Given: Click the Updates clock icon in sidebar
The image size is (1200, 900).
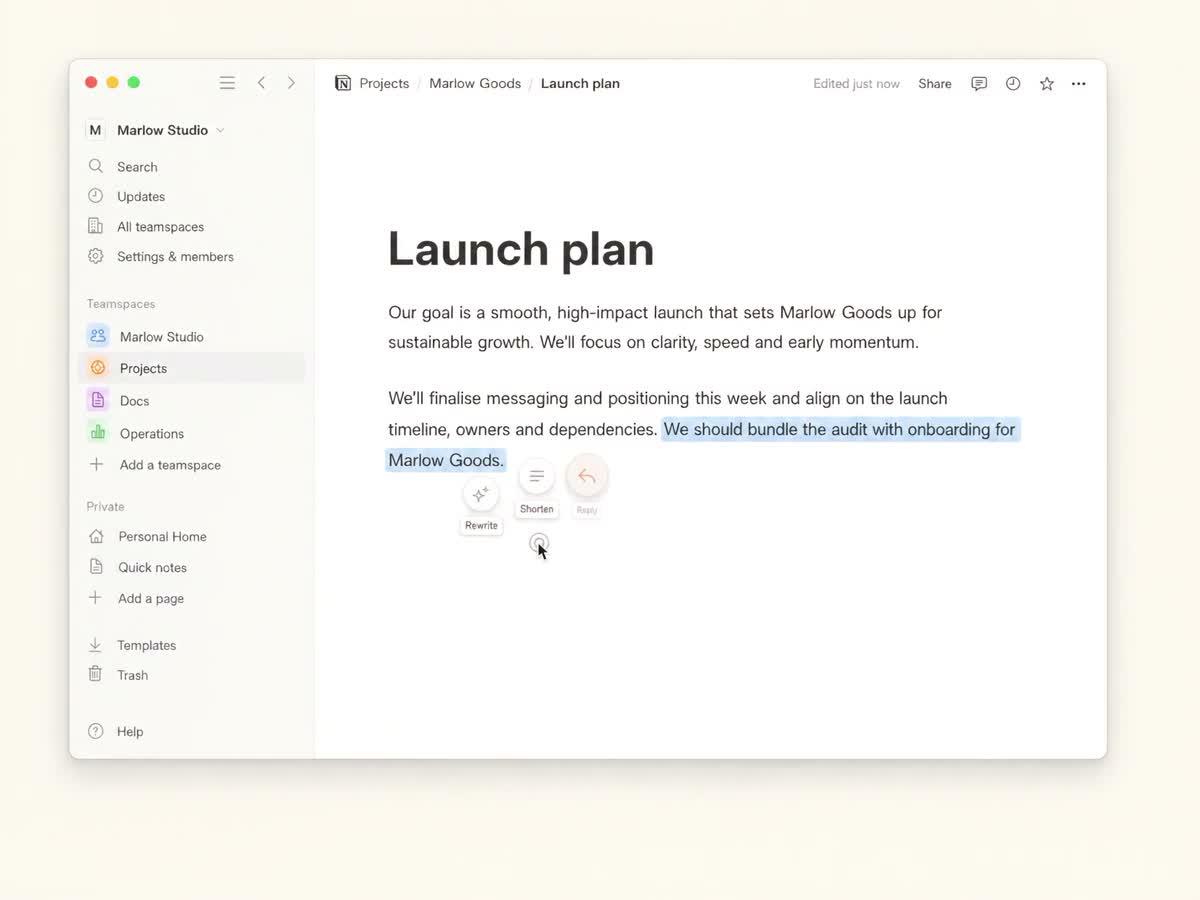Looking at the screenshot, I should click(x=95, y=196).
